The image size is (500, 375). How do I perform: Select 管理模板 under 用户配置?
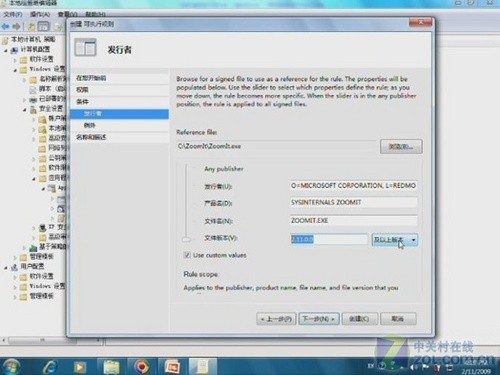41,296
